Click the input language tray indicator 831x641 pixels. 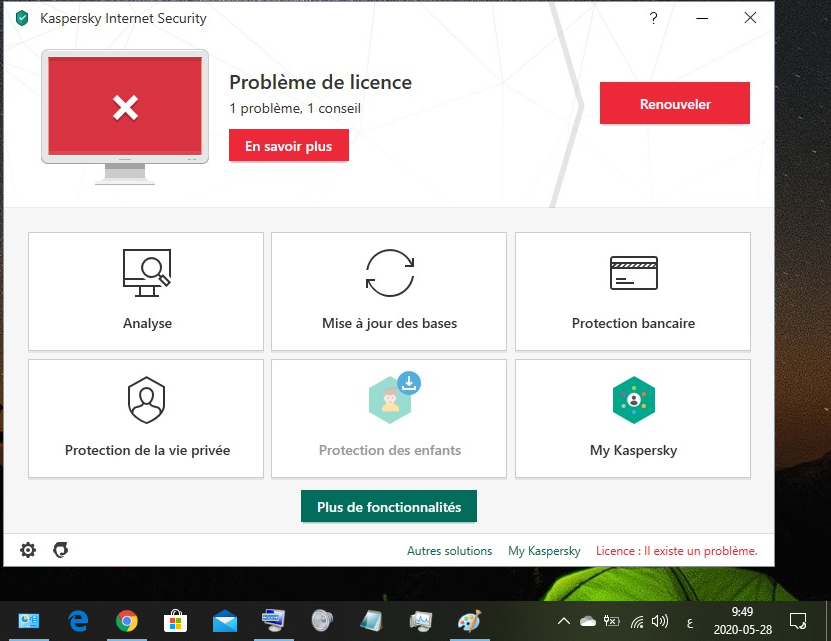[689, 623]
